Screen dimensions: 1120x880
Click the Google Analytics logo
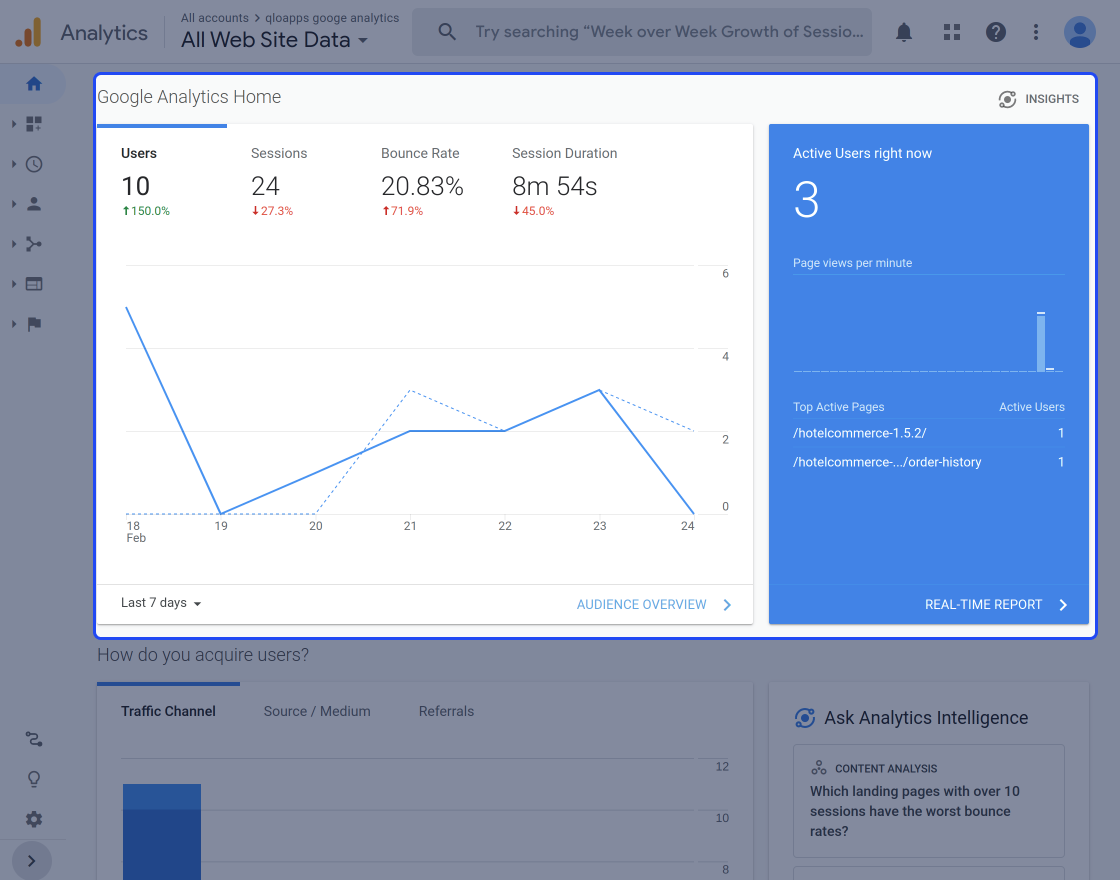tap(29, 32)
